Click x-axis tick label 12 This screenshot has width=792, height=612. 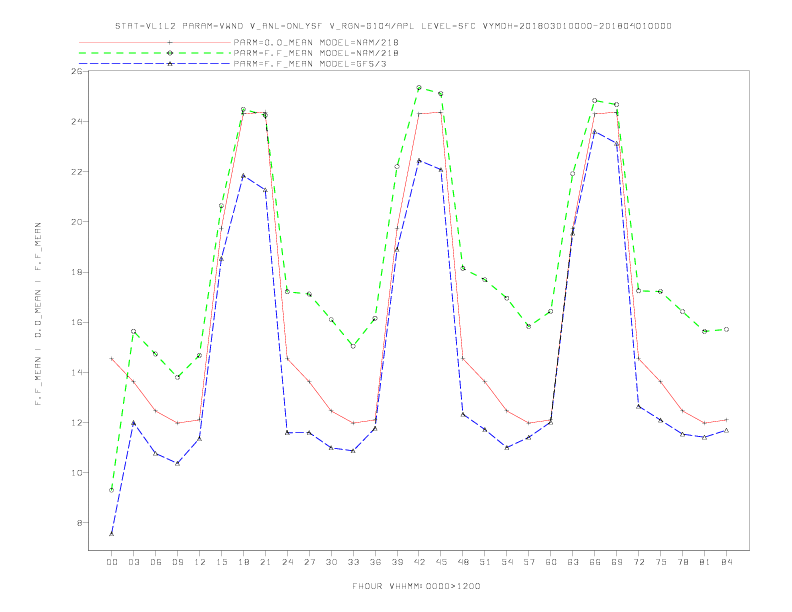(x=200, y=562)
